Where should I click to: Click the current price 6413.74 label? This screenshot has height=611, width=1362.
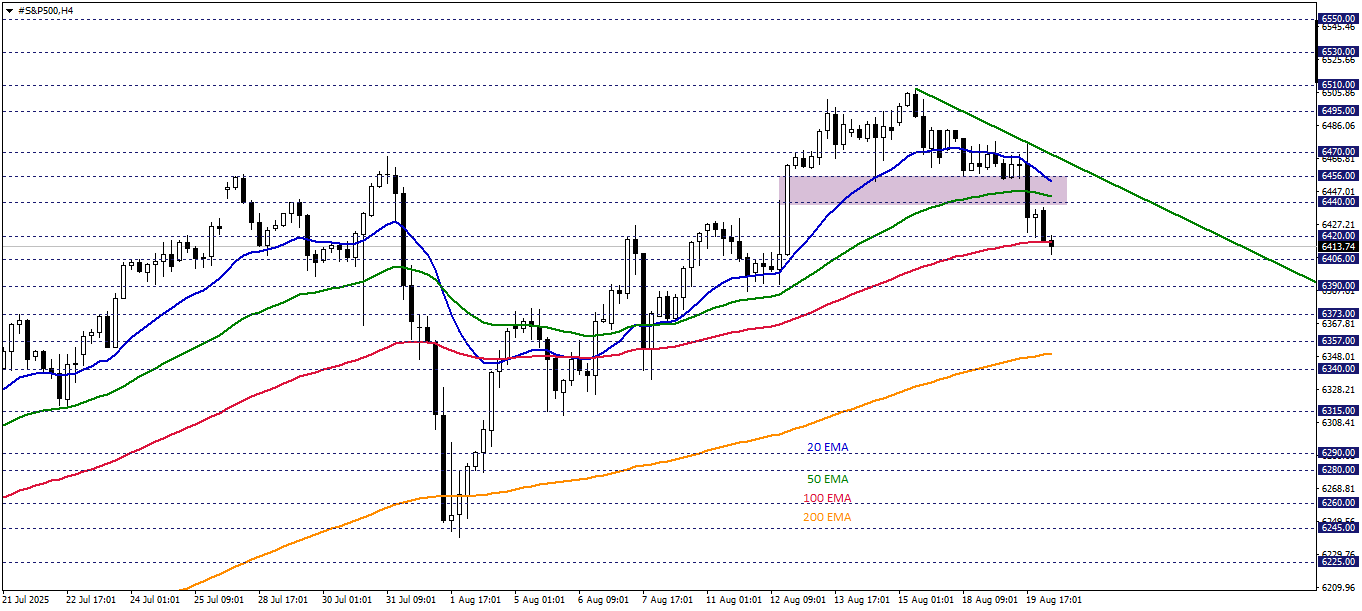[1338, 246]
